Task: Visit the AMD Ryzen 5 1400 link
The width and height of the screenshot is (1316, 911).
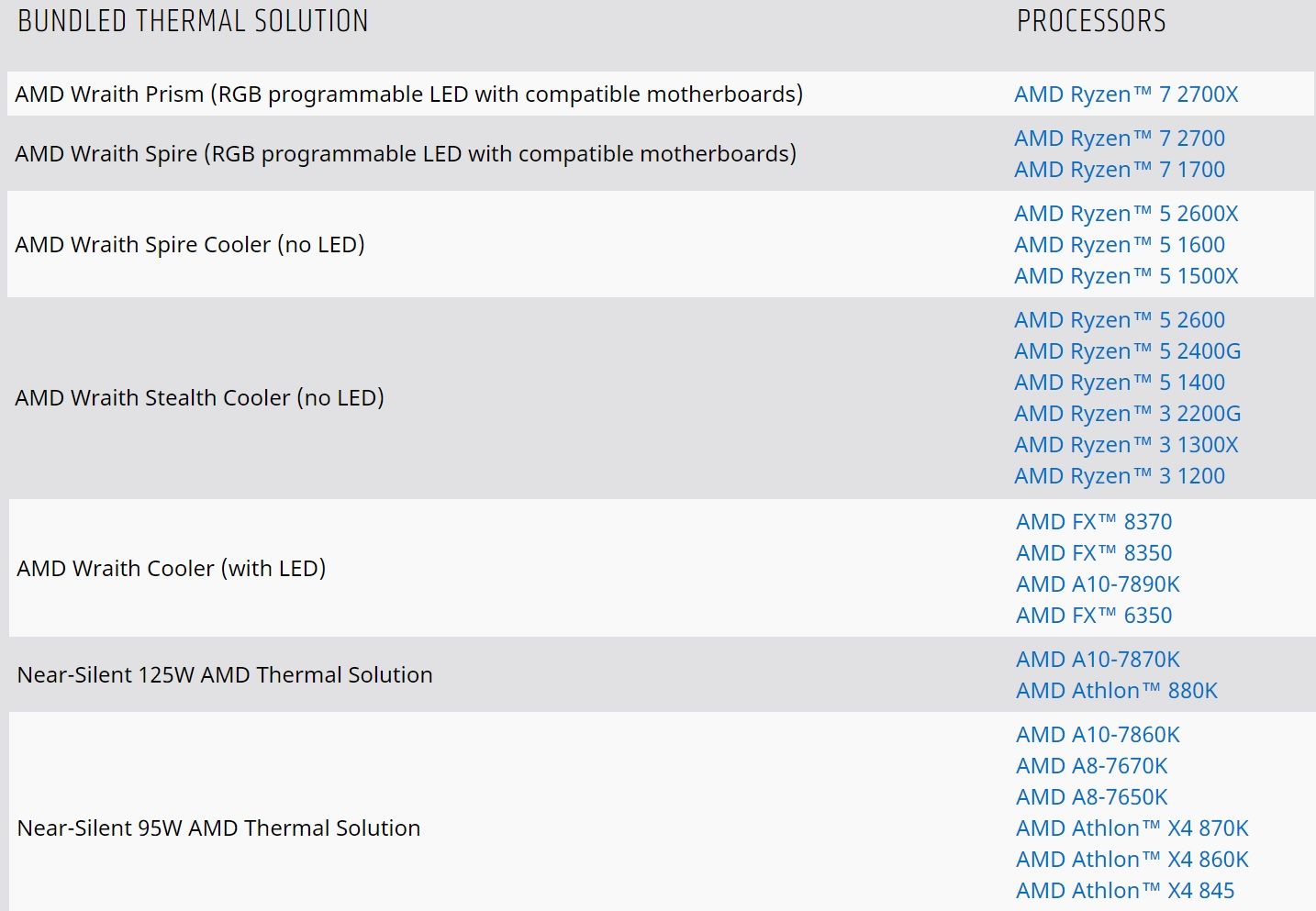Action: pos(1120,383)
